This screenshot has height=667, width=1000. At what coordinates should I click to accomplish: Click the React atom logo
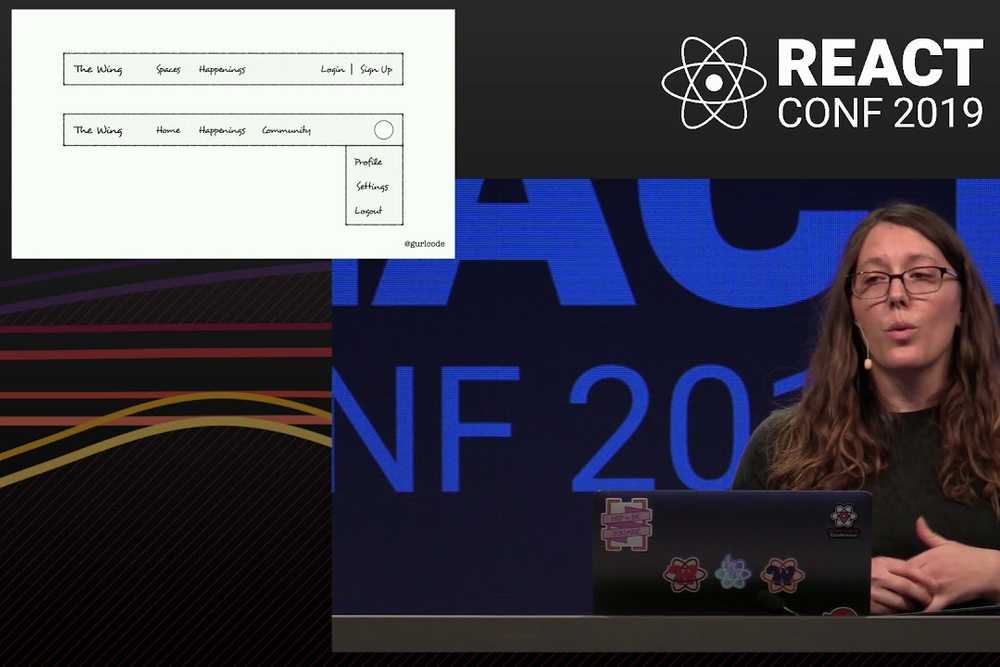[714, 82]
